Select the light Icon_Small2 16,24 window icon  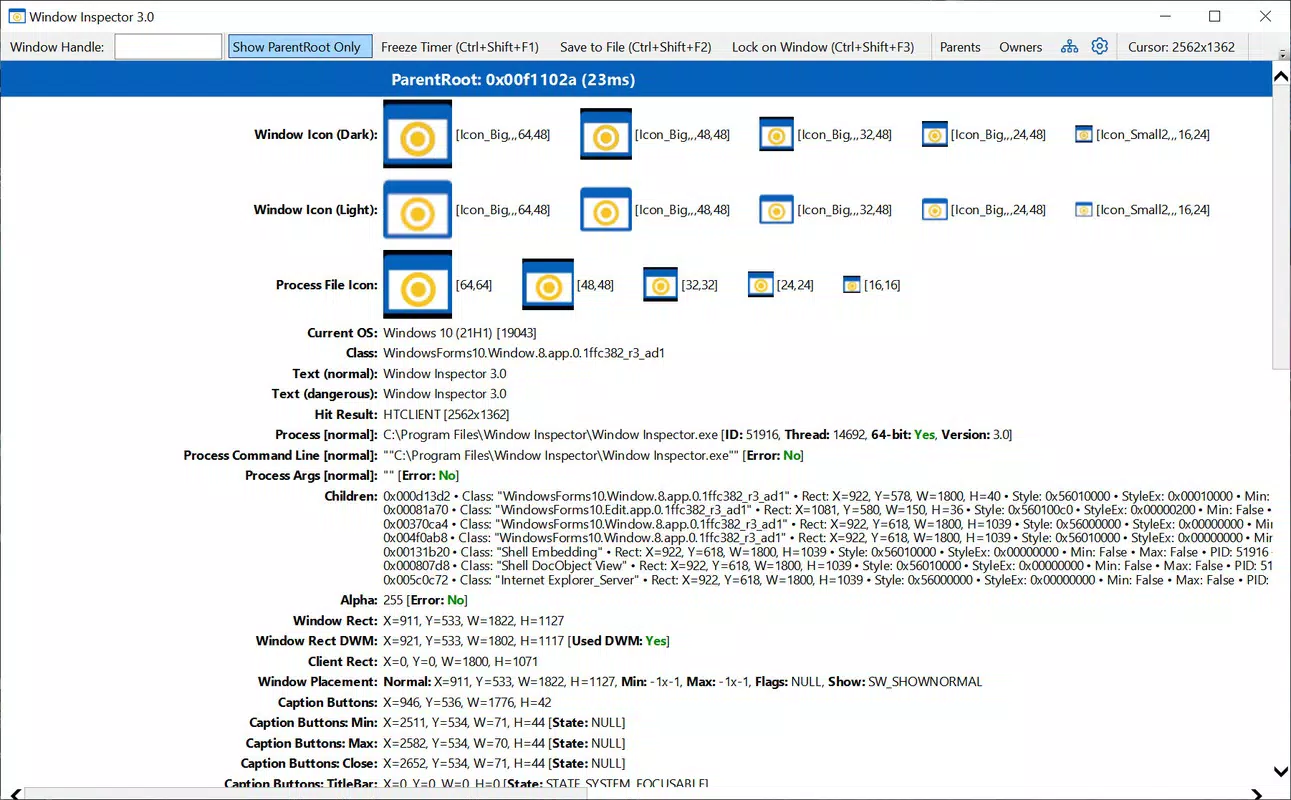tap(1083, 210)
